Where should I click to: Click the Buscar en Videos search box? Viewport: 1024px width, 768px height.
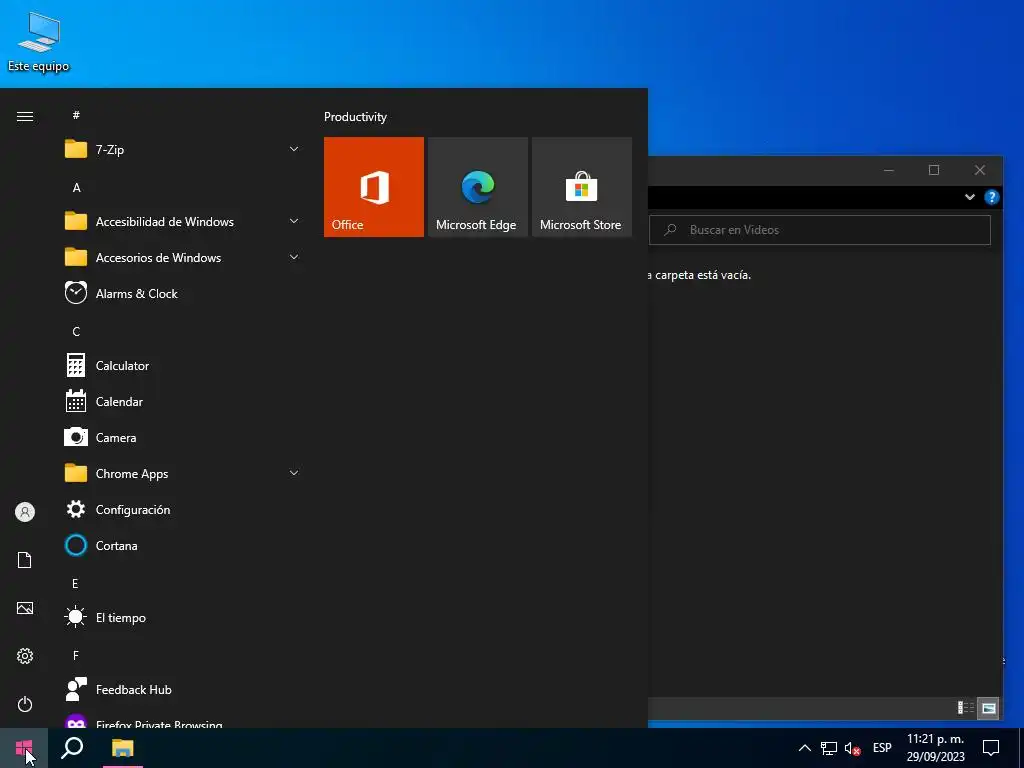820,230
